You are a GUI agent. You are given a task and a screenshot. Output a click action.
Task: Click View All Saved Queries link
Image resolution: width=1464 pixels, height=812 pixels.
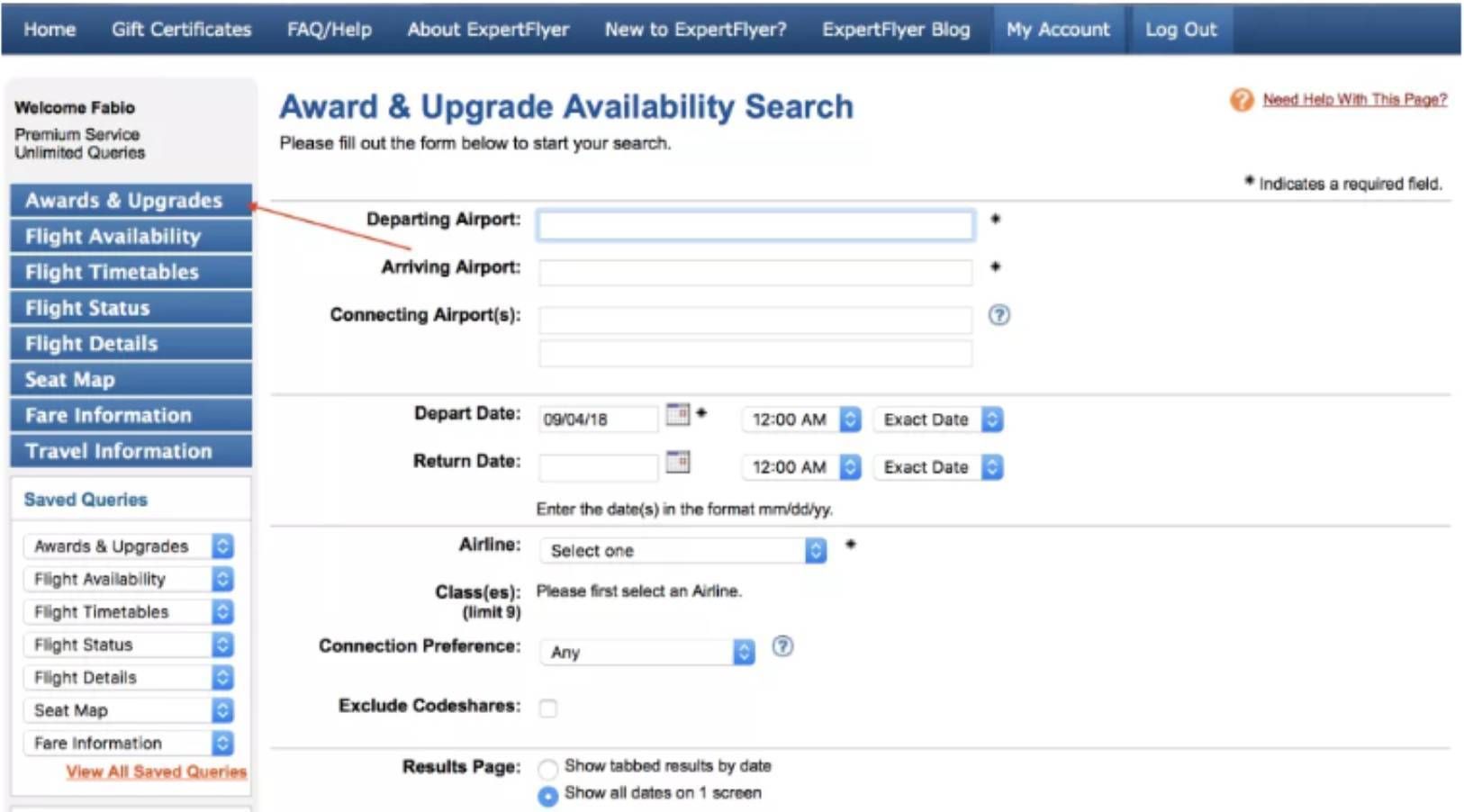coord(156,771)
